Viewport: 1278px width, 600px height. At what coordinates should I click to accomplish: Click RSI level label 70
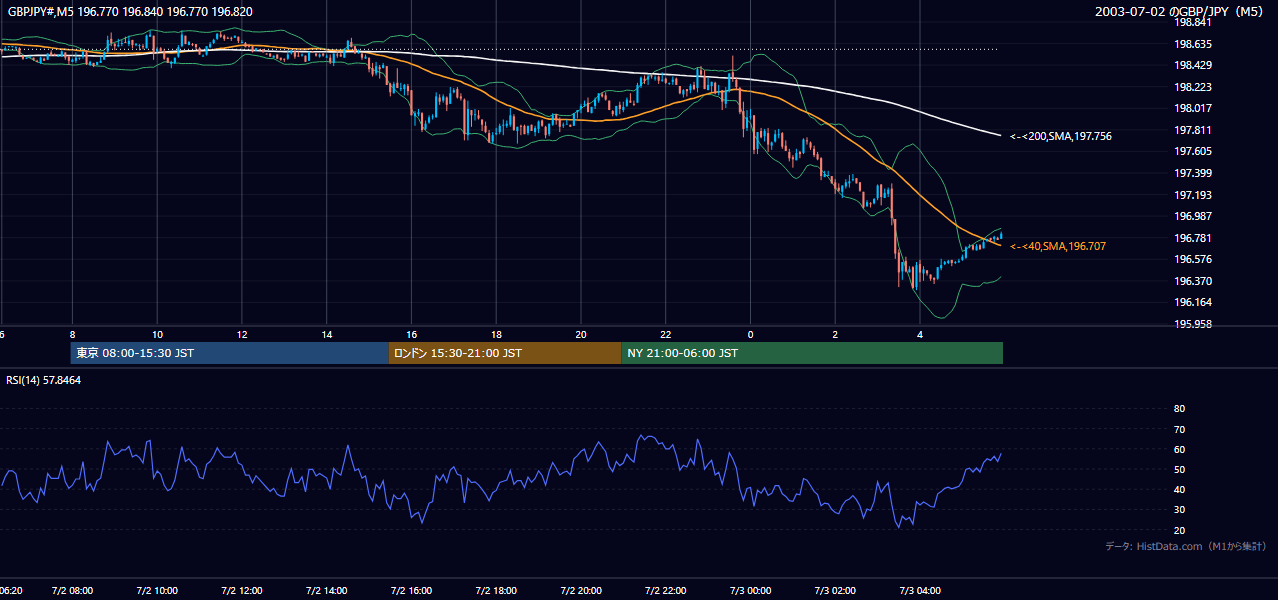click(1179, 429)
